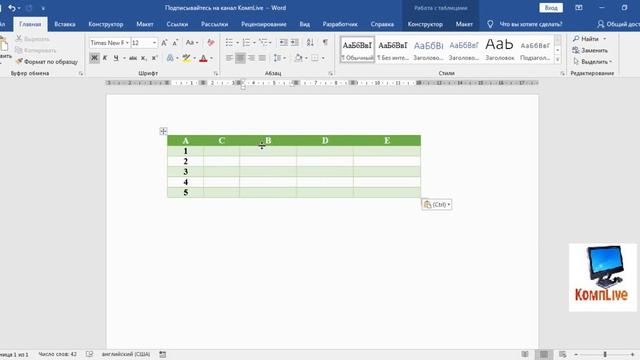This screenshot has width=640, height=360.
Task: Select Обычный style
Action: (357, 49)
